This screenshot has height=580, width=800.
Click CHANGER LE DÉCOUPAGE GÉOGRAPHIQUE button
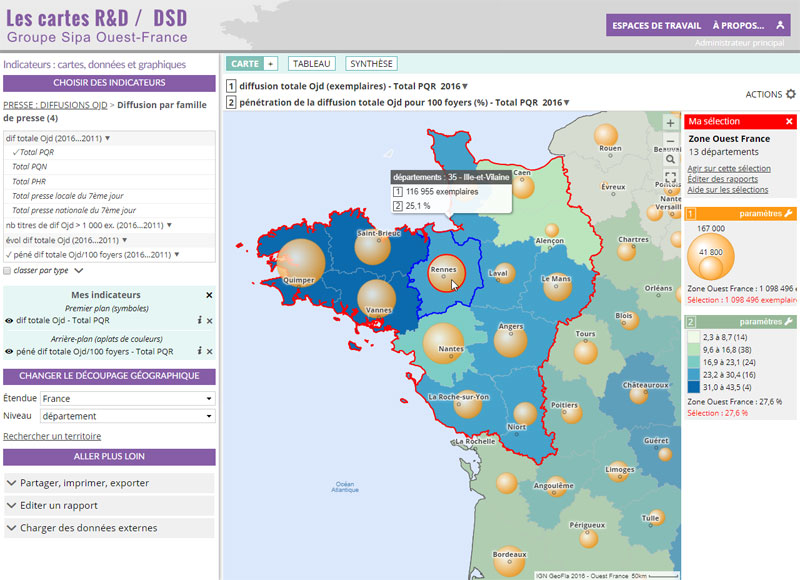(109, 376)
